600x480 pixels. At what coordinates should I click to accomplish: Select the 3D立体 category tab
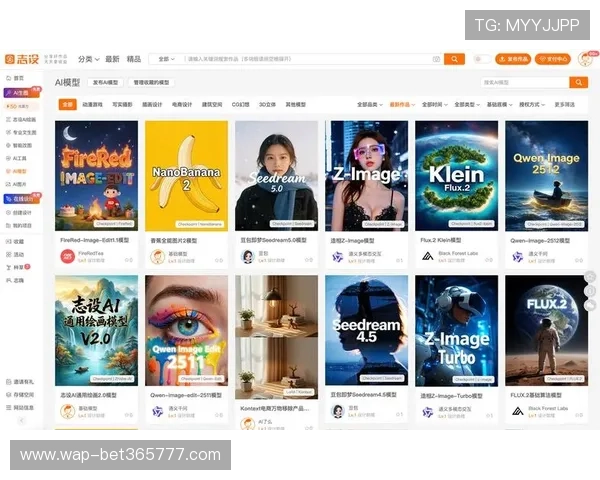pos(267,104)
